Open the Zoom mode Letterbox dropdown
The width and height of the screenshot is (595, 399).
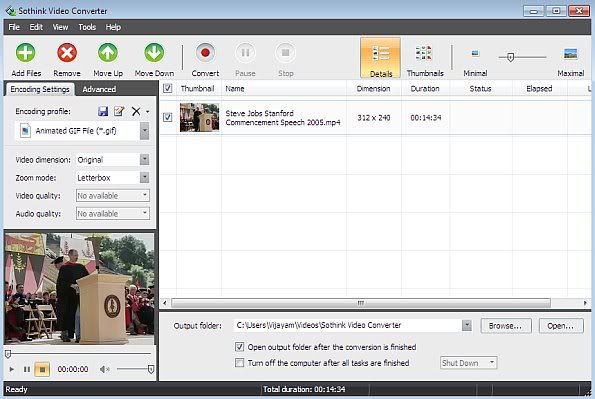[144, 177]
